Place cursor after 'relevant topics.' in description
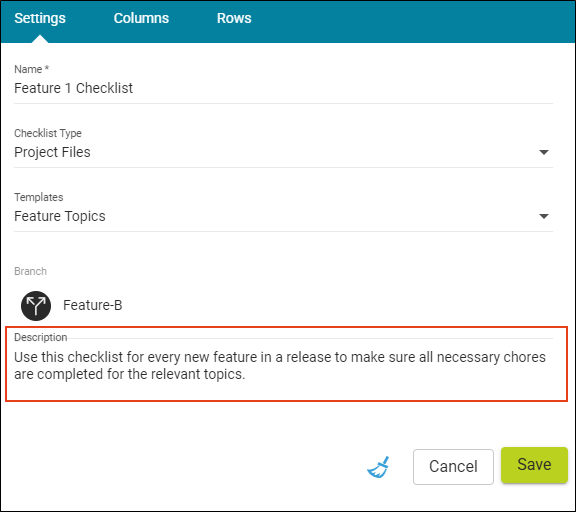Image resolution: width=576 pixels, height=512 pixels. tap(246, 374)
